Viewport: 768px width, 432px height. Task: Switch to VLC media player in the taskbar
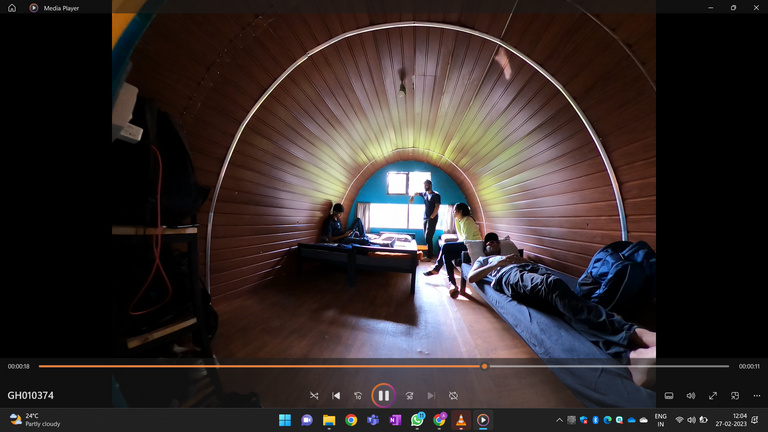click(461, 420)
